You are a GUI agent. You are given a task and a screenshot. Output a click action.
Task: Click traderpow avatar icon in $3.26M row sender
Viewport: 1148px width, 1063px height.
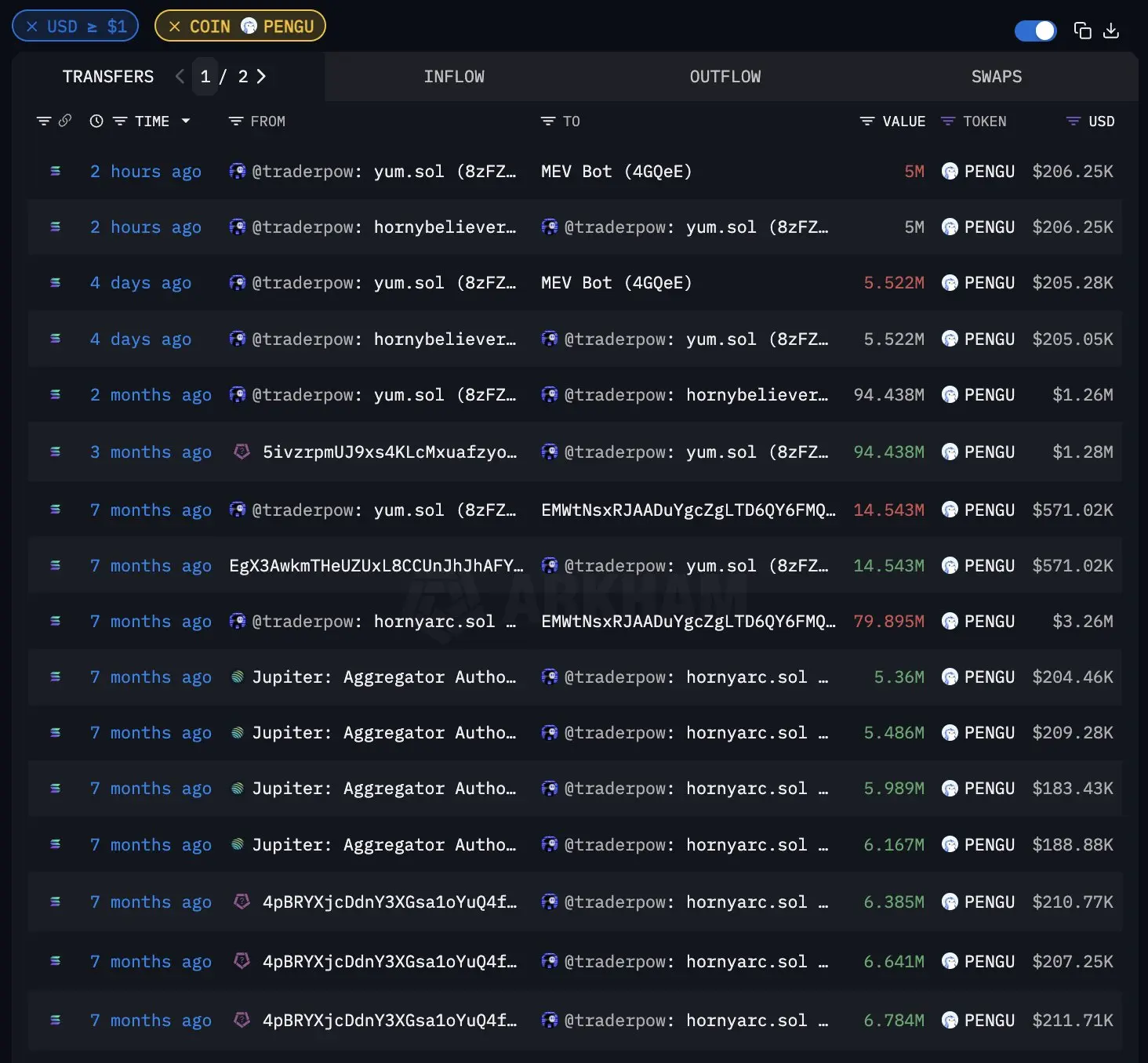coord(237,621)
